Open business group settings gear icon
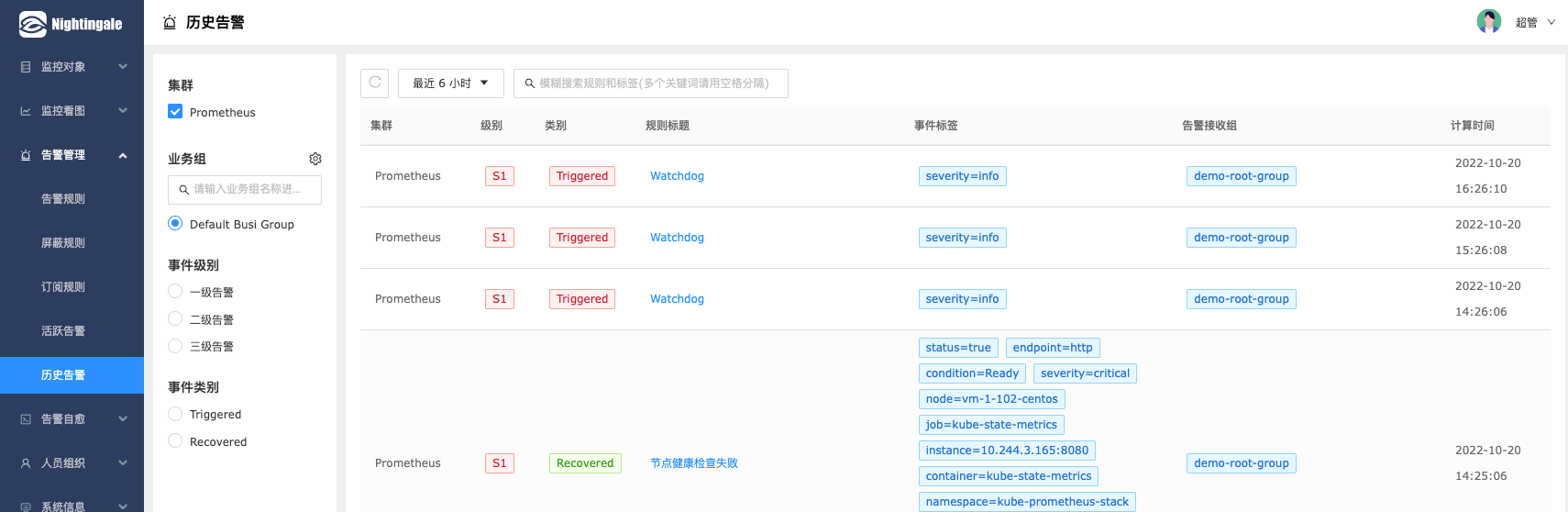 (315, 159)
